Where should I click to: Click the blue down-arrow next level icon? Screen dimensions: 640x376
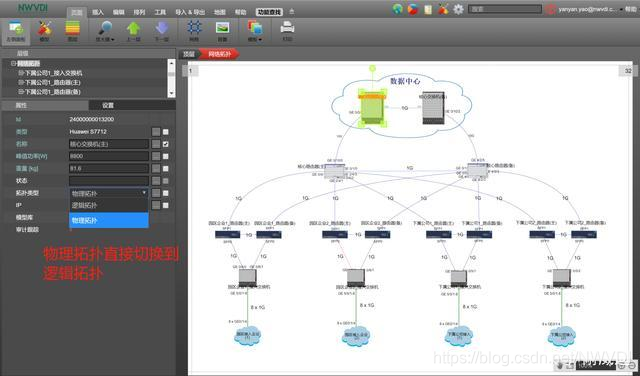click(x=162, y=29)
